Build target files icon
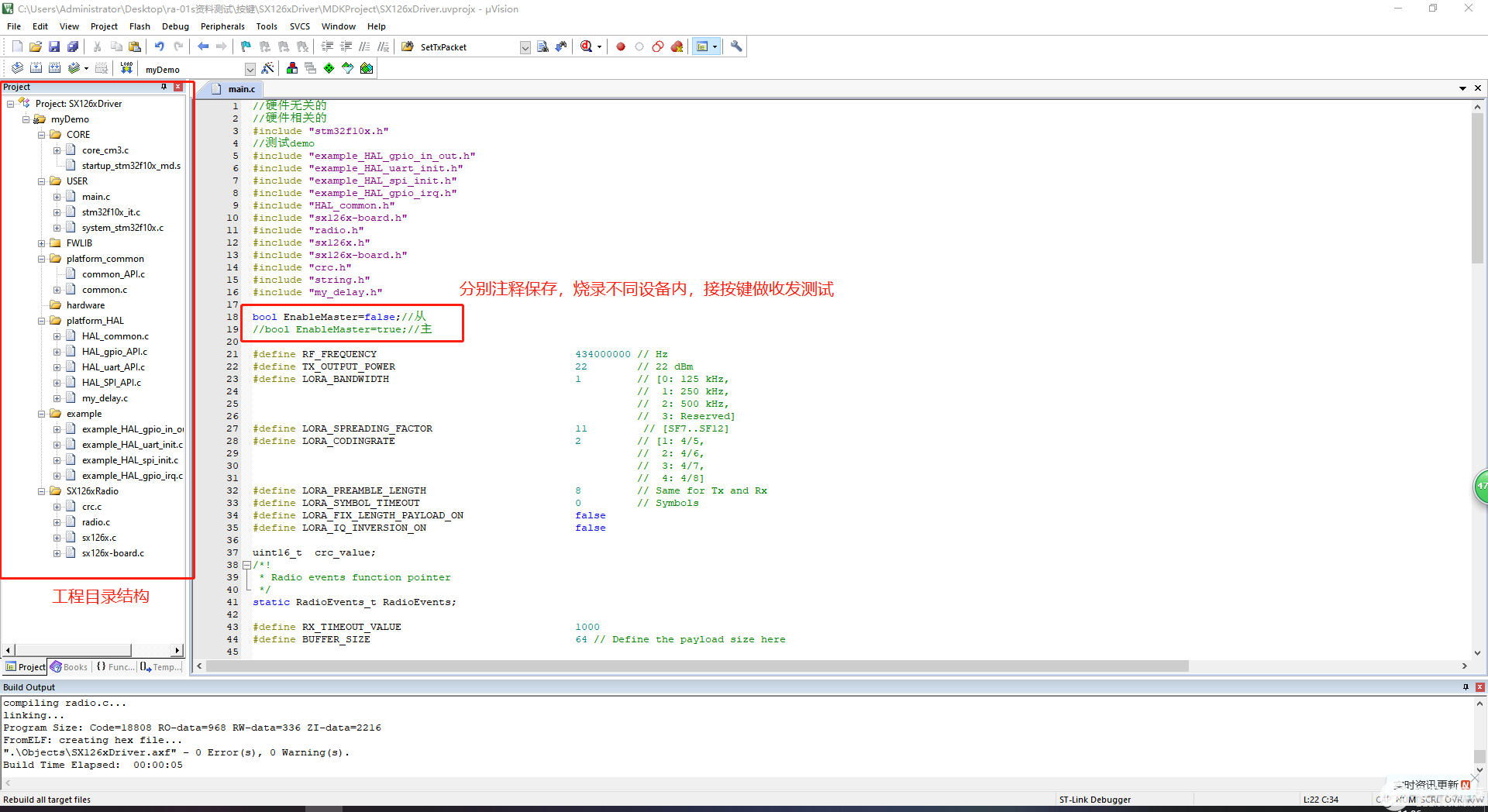The height and width of the screenshot is (812, 1488). click(x=36, y=68)
